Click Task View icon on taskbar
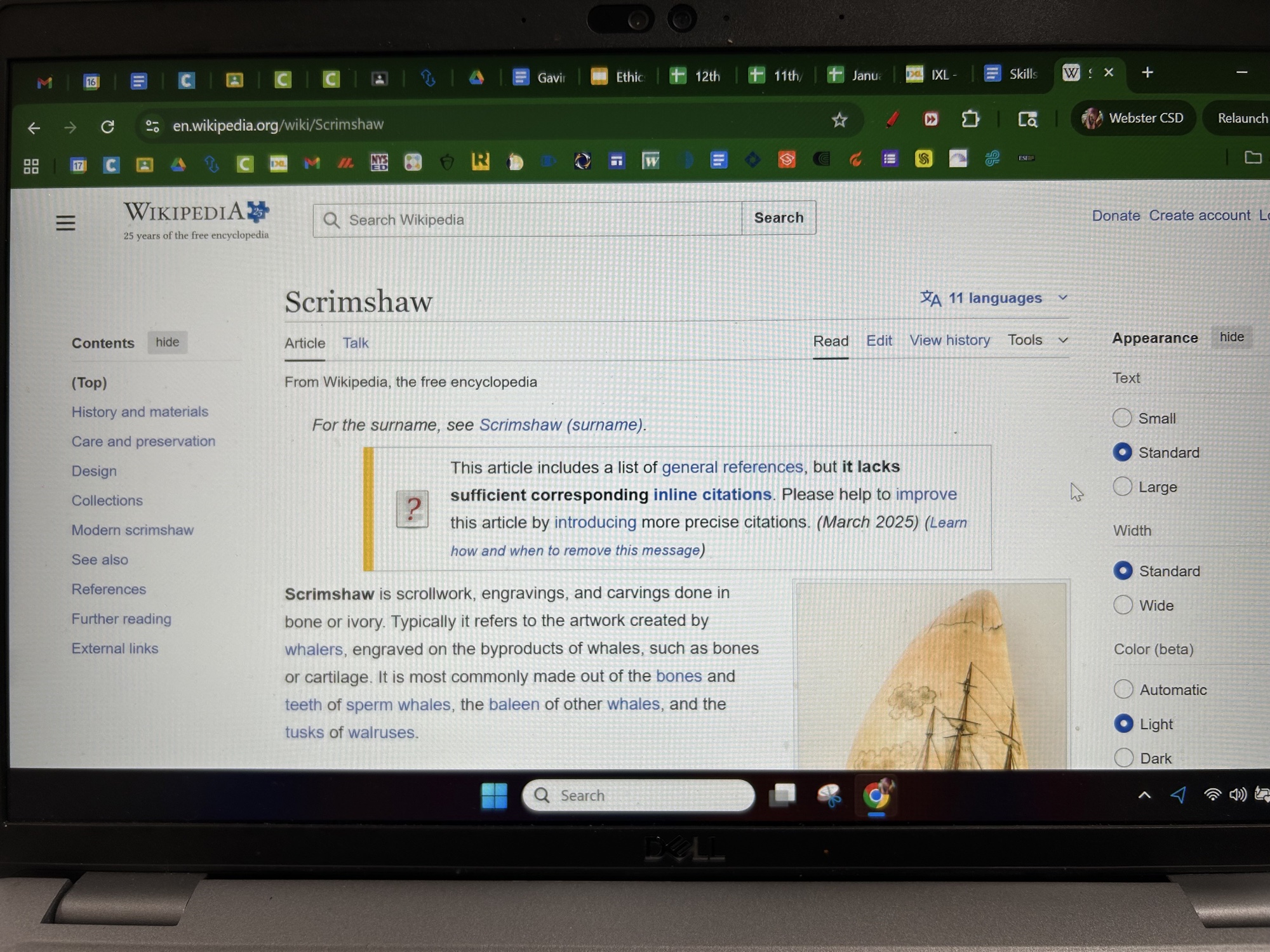1270x952 pixels. pos(782,795)
